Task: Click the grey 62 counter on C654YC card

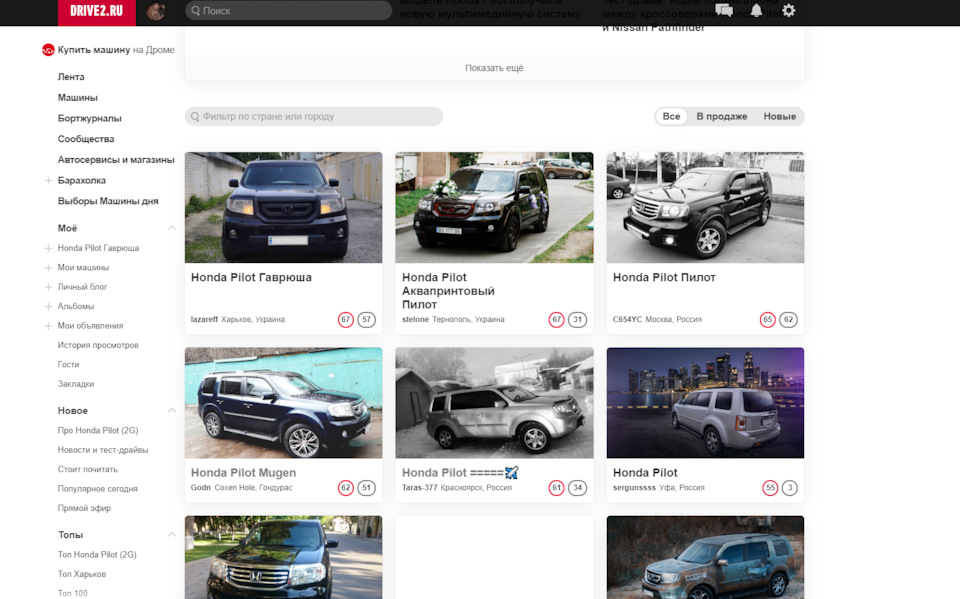Action: [789, 320]
